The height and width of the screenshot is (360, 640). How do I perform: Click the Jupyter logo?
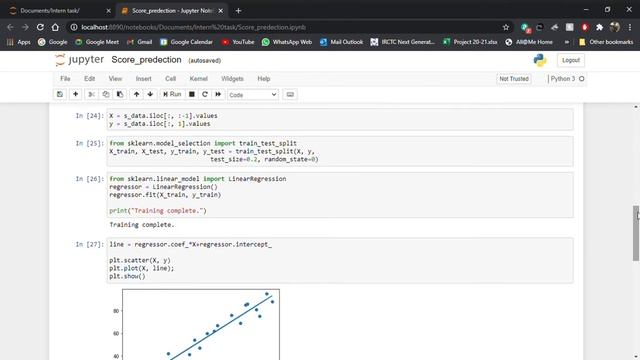(x=80, y=60)
